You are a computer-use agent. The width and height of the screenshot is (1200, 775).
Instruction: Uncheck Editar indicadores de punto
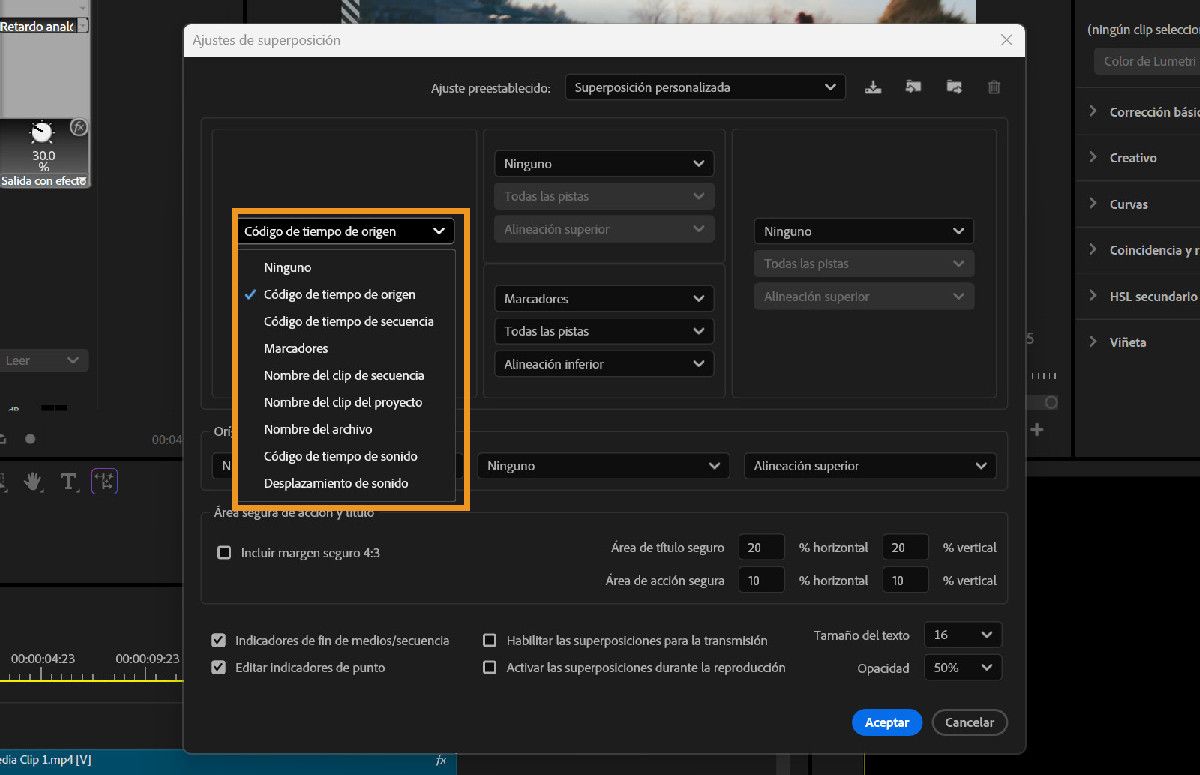coord(218,667)
